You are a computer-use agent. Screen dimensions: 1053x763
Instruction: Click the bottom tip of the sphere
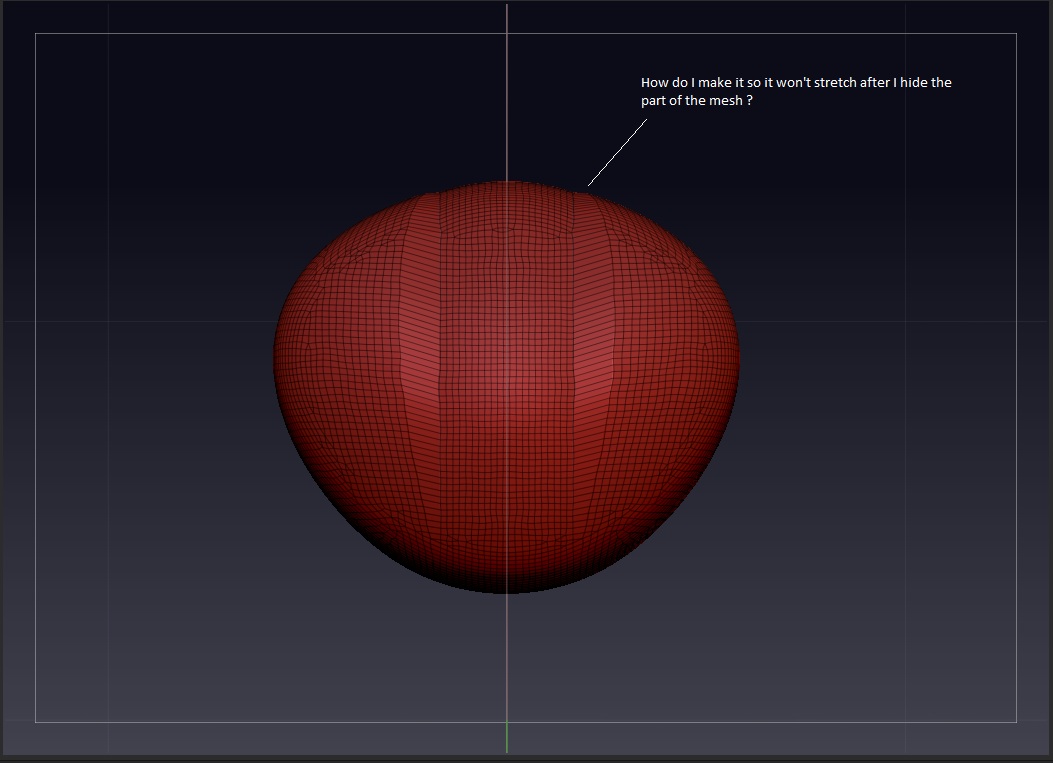coord(505,590)
